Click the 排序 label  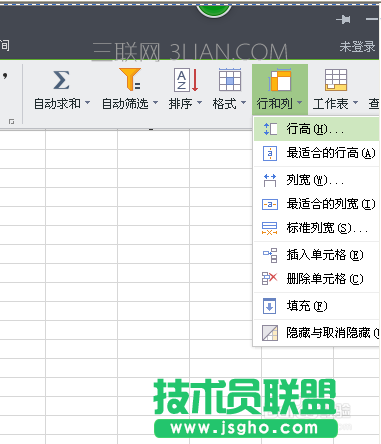click(x=180, y=104)
